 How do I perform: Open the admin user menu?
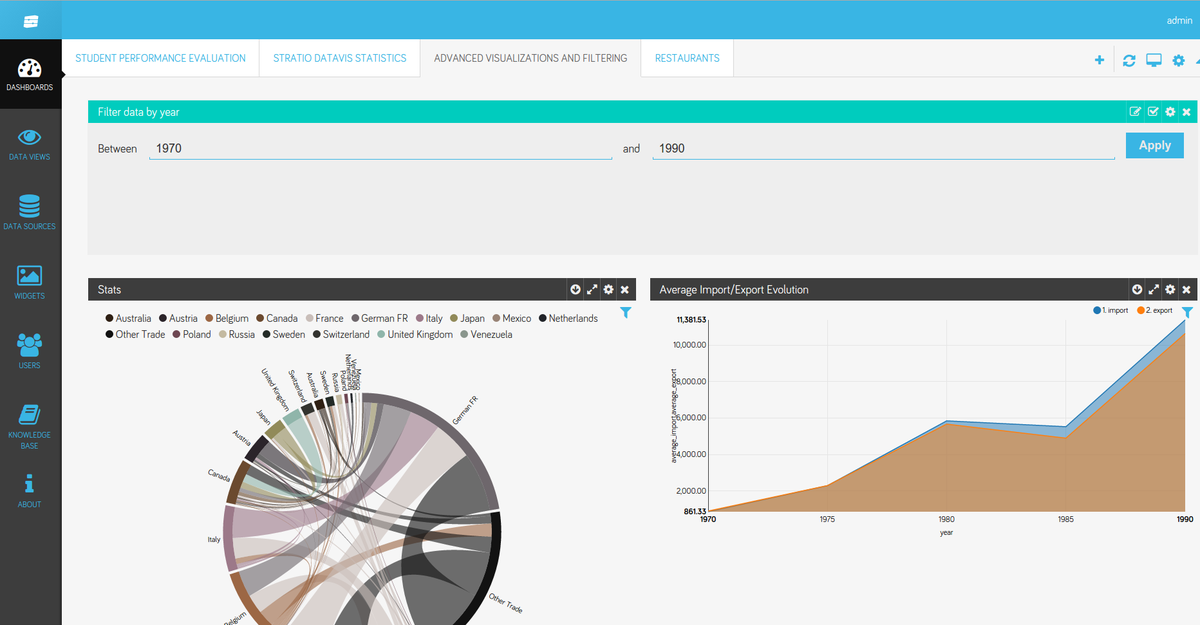pyautogui.click(x=1178, y=20)
